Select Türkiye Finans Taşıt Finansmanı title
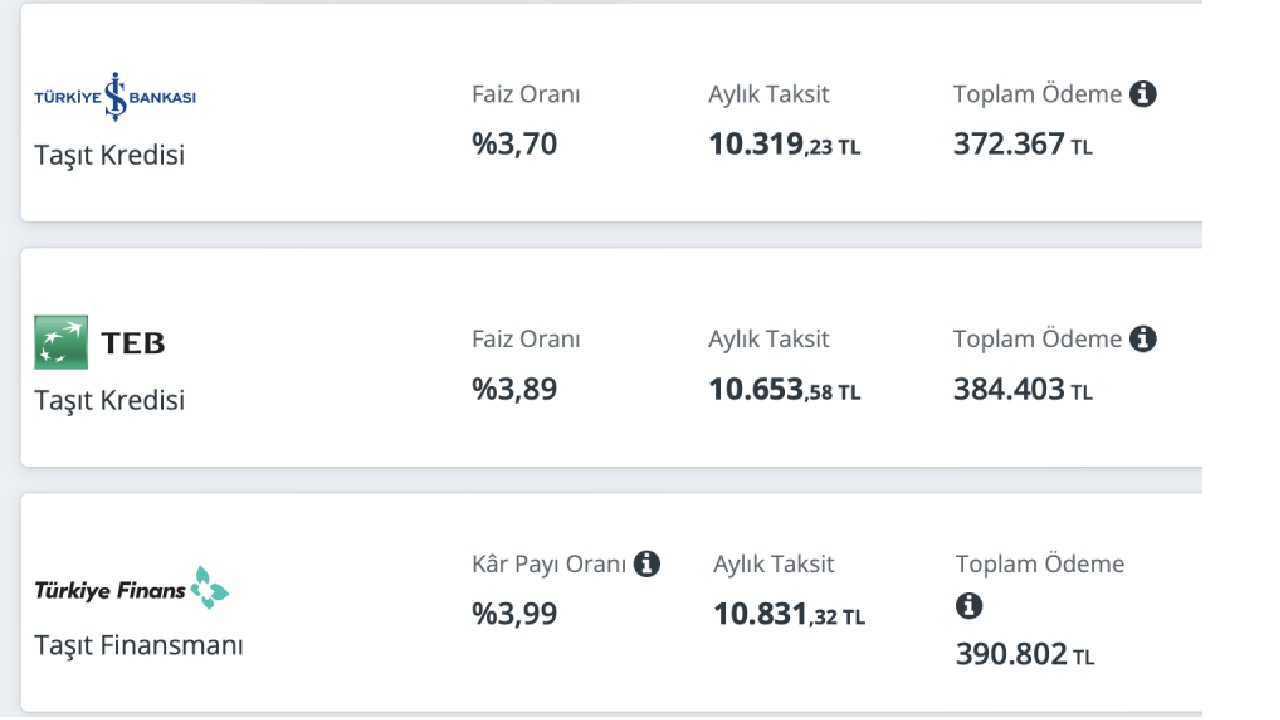 139,645
